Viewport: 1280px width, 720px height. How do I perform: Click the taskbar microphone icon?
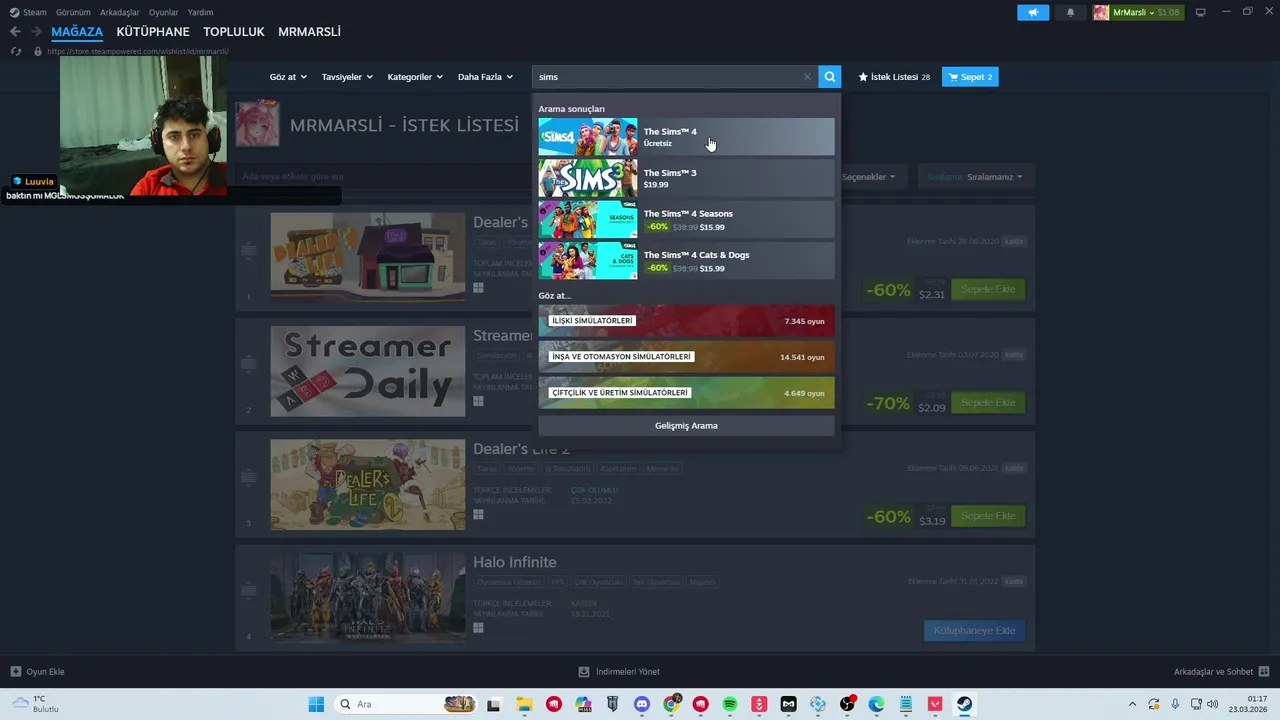pos(1175,704)
